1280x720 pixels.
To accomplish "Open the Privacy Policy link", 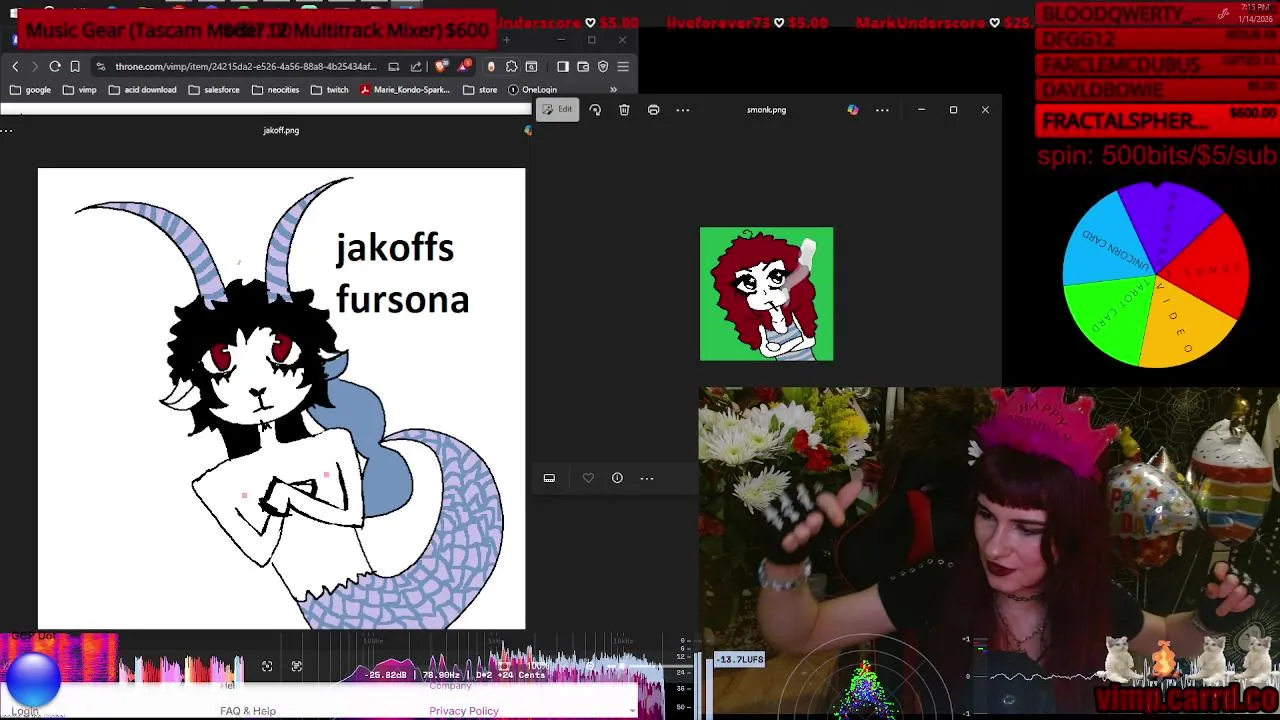I will [464, 711].
